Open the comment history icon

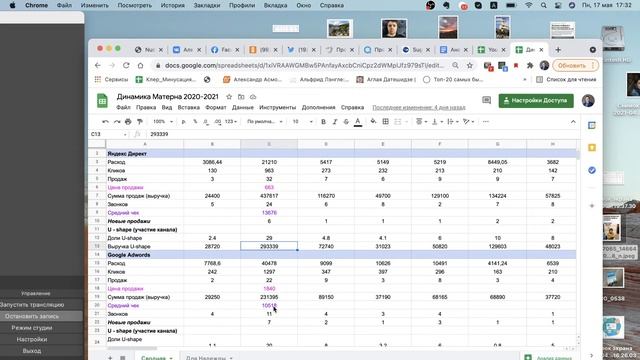486,100
